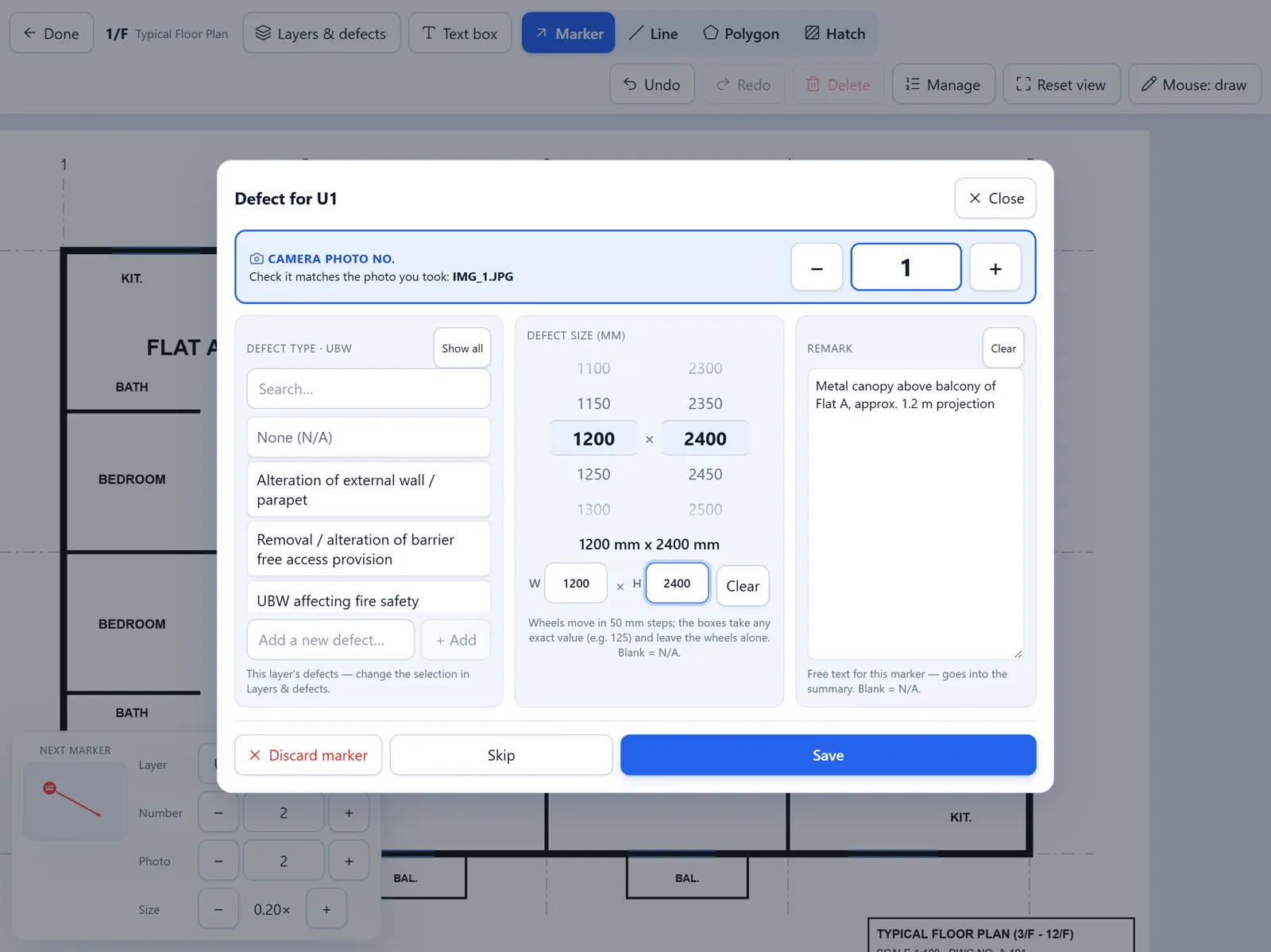
Task: Click the Redo button
Action: click(x=744, y=84)
